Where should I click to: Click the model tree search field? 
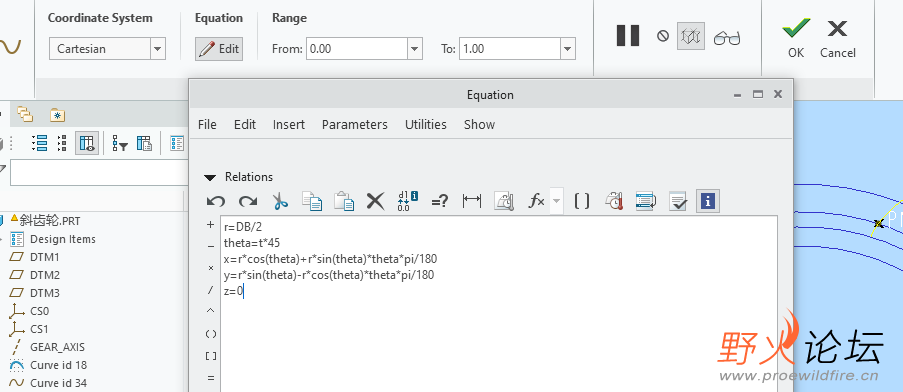pyautogui.click(x=99, y=173)
